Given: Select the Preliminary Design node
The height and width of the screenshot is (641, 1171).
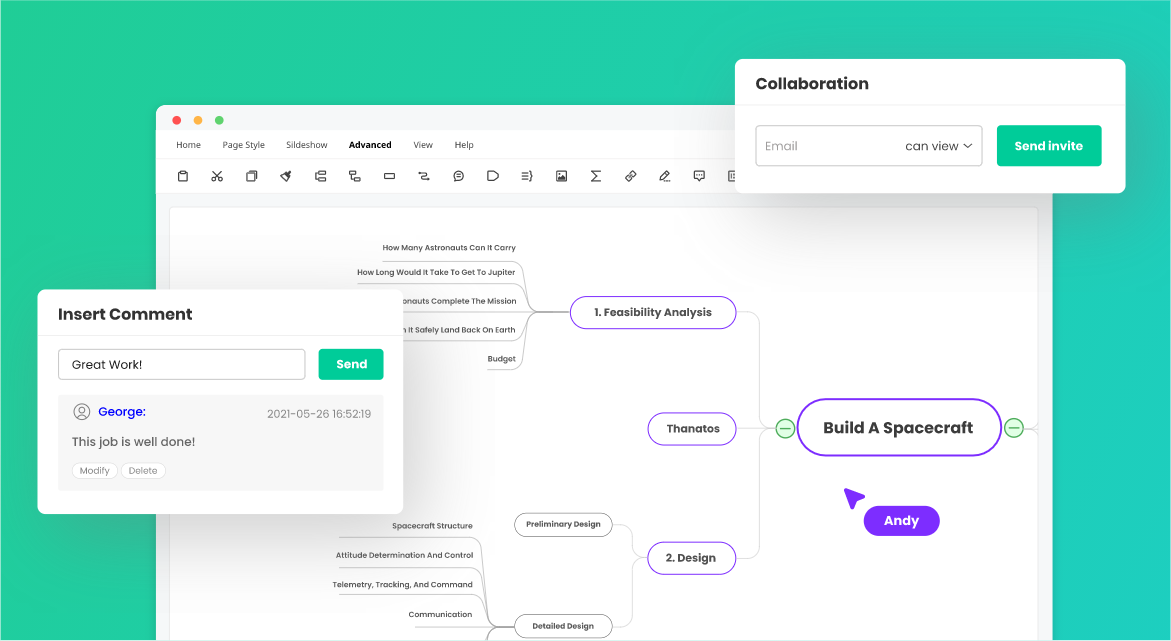Looking at the screenshot, I should pos(563,524).
